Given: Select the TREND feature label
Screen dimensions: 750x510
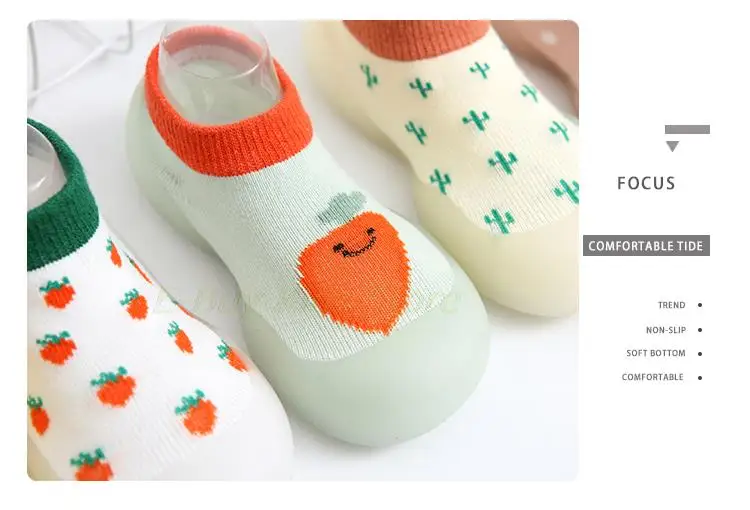Looking at the screenshot, I should (x=672, y=305).
